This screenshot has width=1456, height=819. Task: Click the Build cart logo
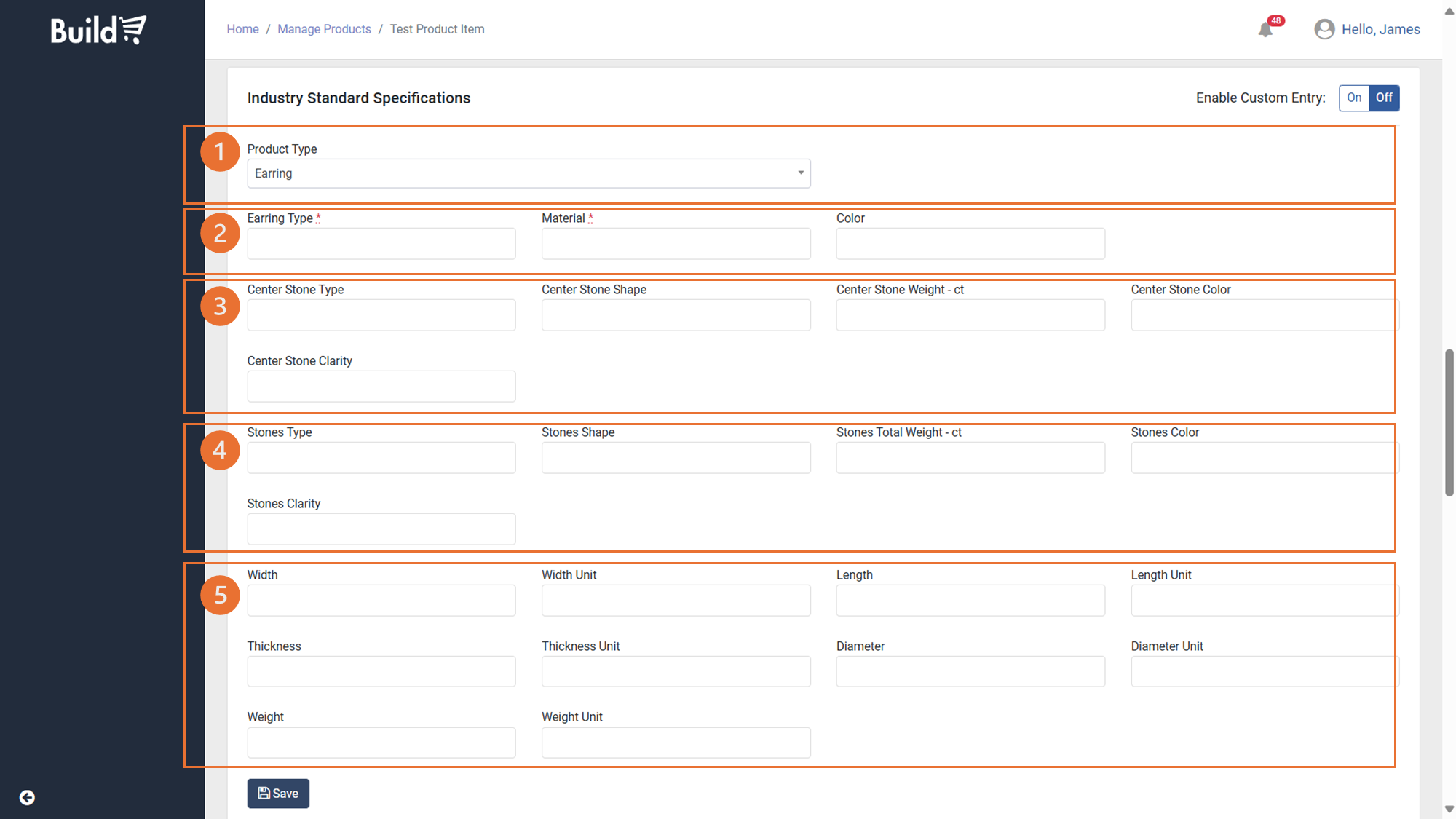[x=98, y=30]
